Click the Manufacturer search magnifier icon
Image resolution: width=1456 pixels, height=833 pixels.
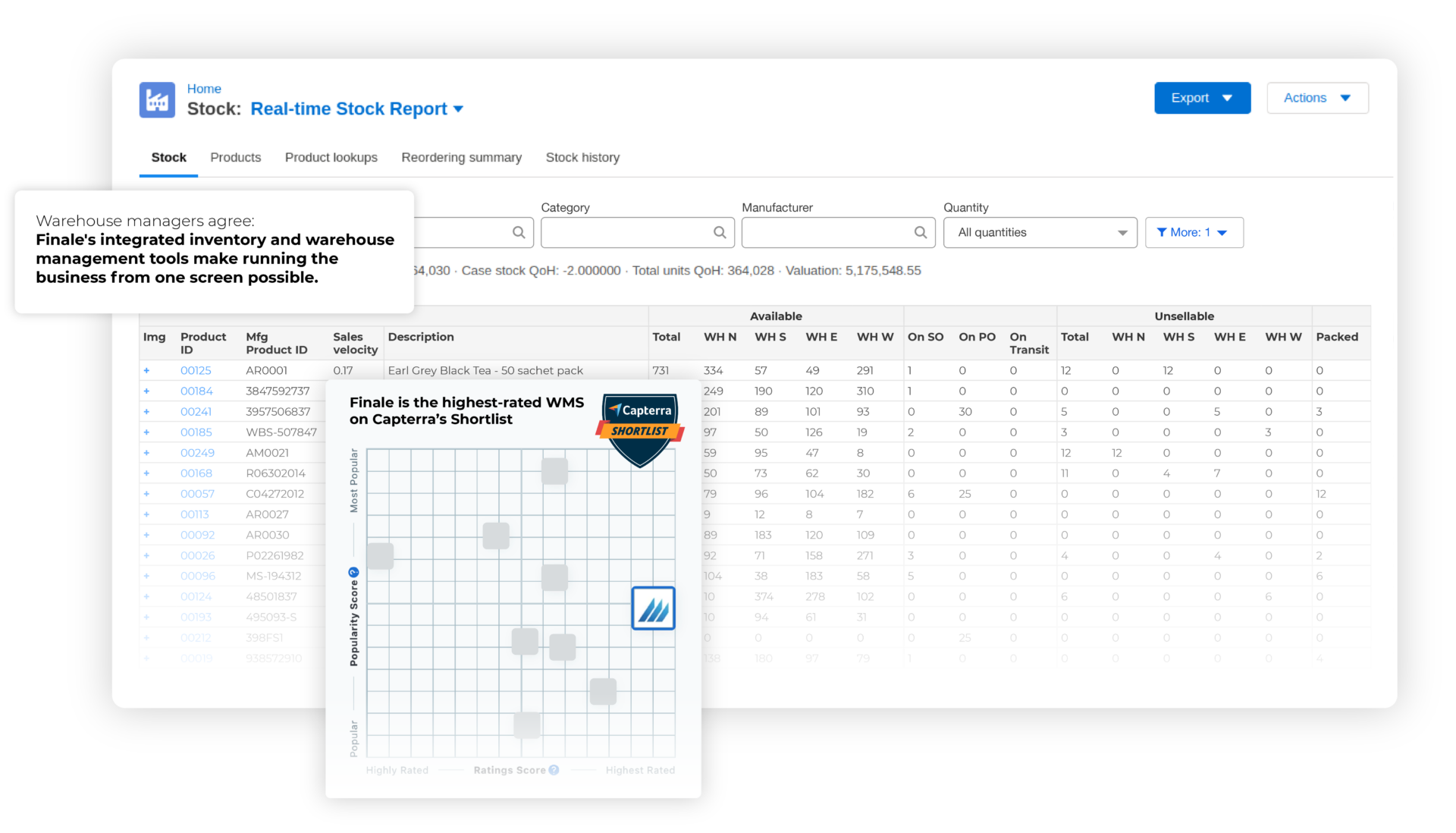pos(921,232)
